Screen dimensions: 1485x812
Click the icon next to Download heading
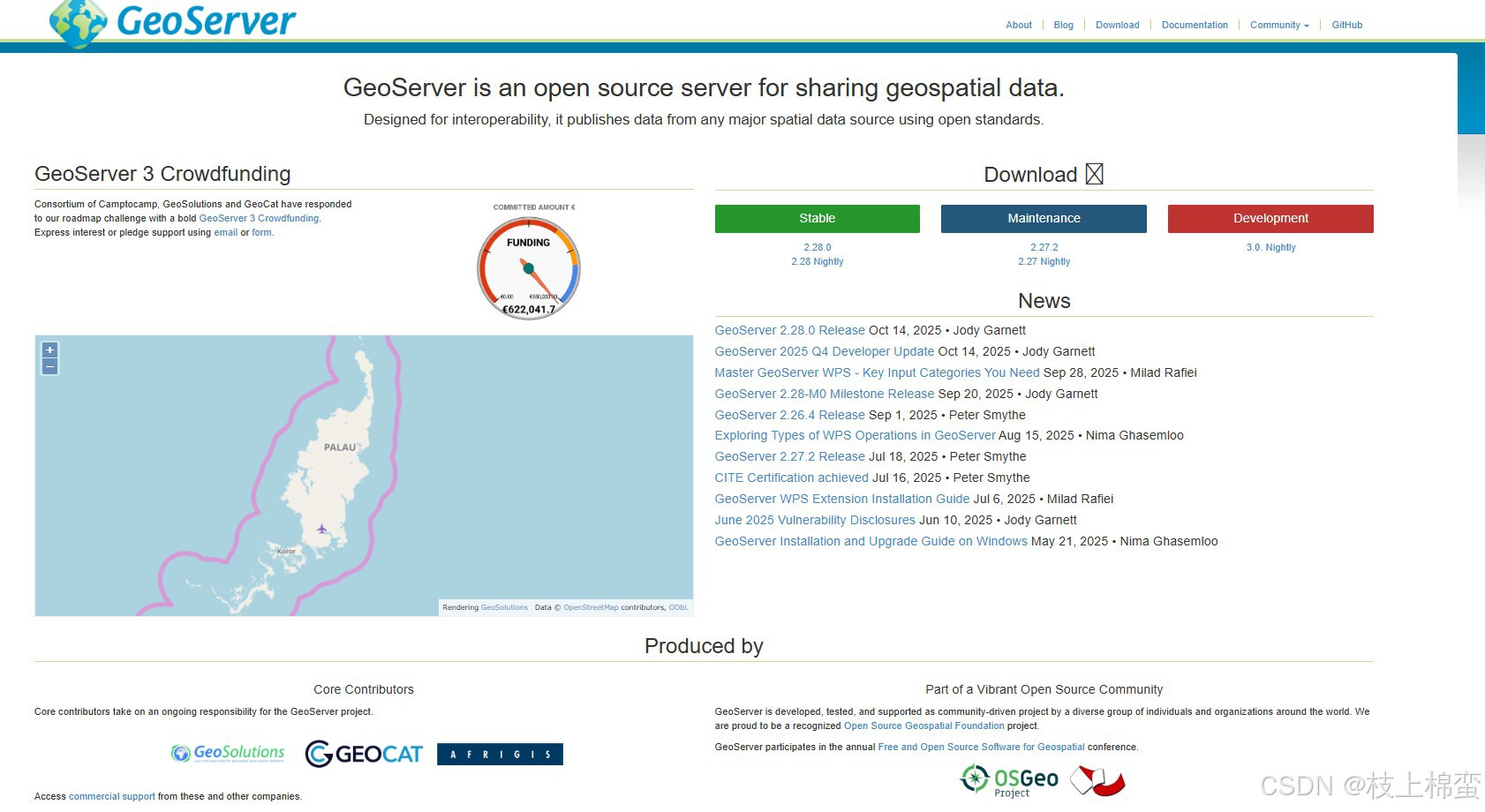pos(1095,174)
